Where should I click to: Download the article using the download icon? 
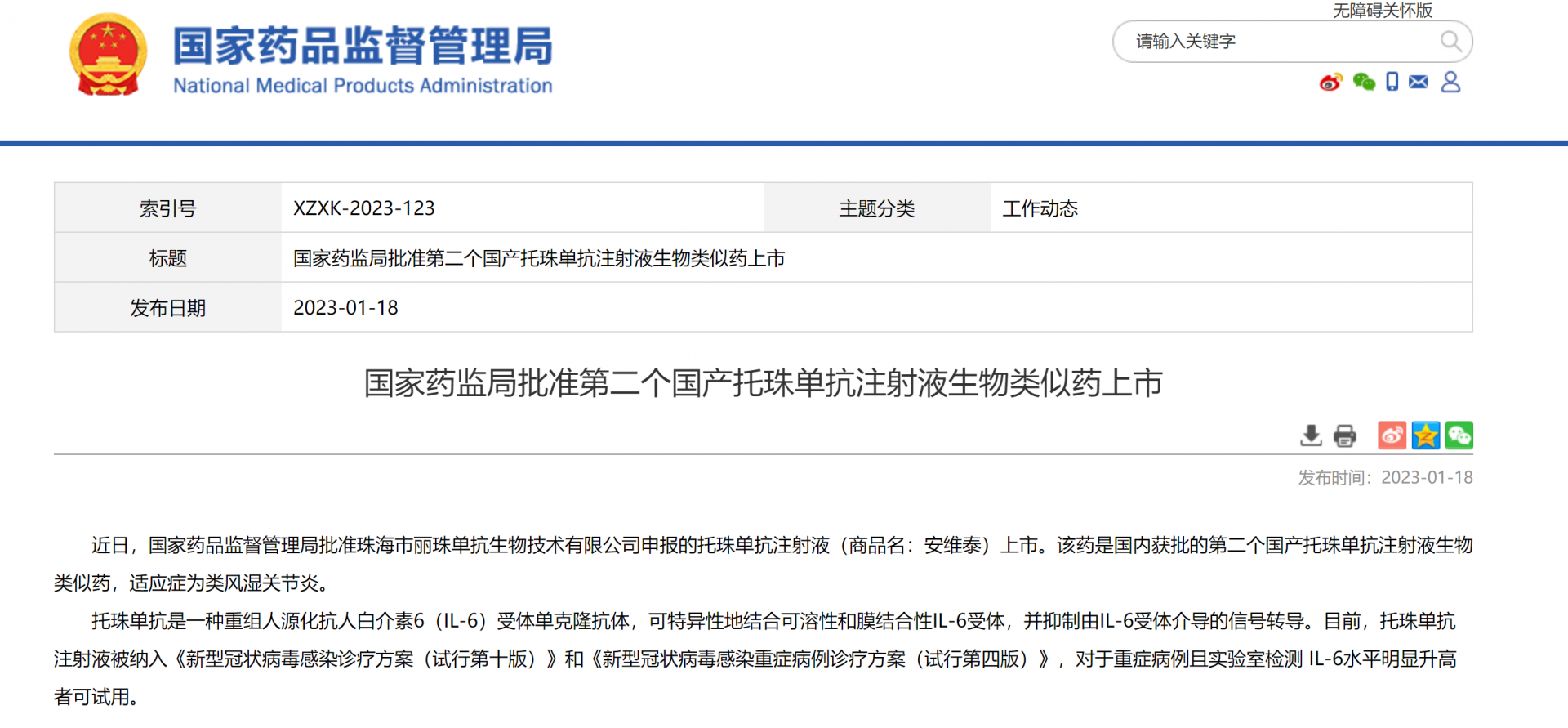[1311, 435]
